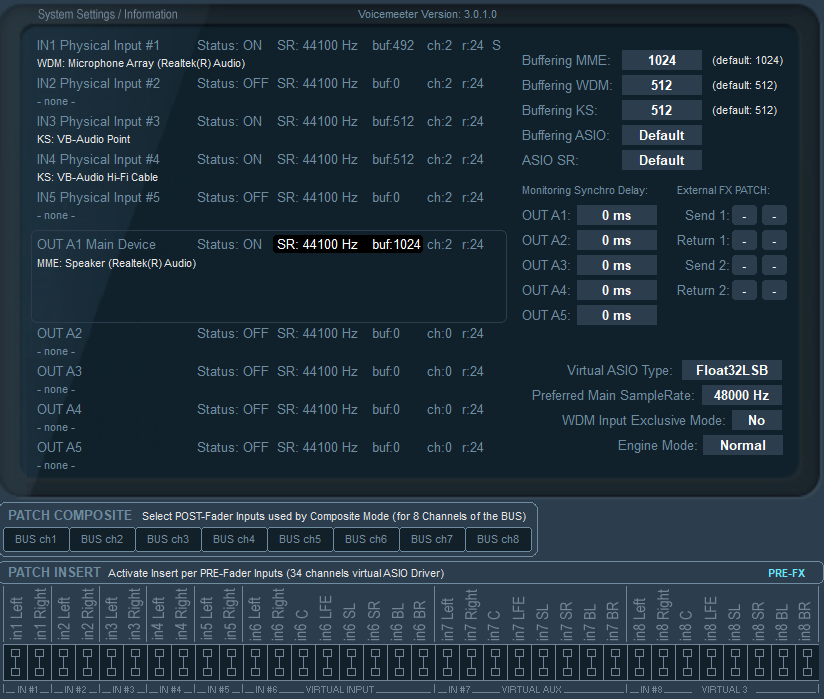Toggle WDM Input Exclusive Mode setting
Image resolution: width=824 pixels, height=699 pixels.
[756, 421]
